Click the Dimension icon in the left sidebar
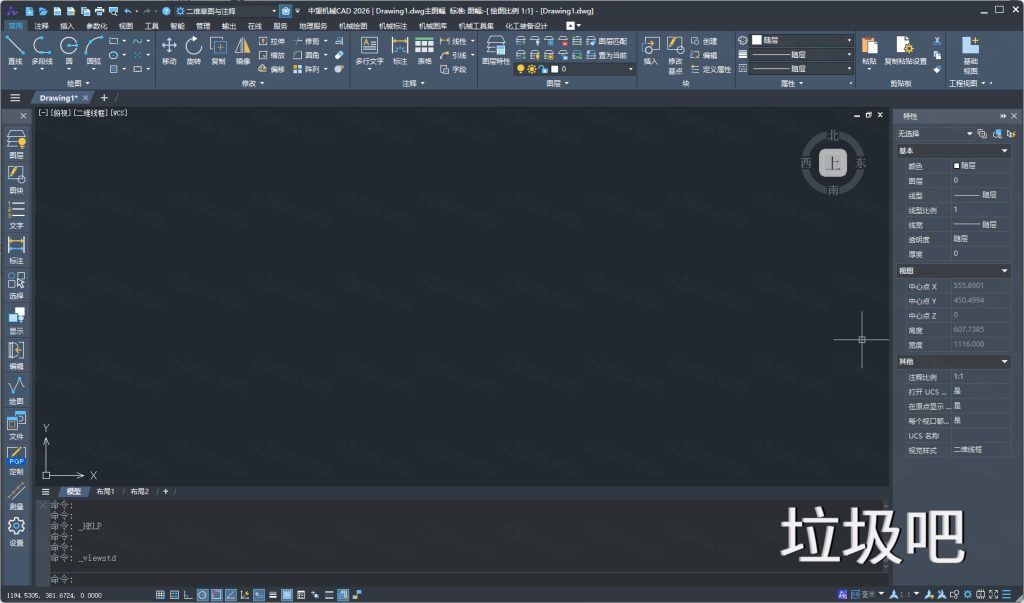Viewport: 1024px width, 603px height. click(15, 245)
